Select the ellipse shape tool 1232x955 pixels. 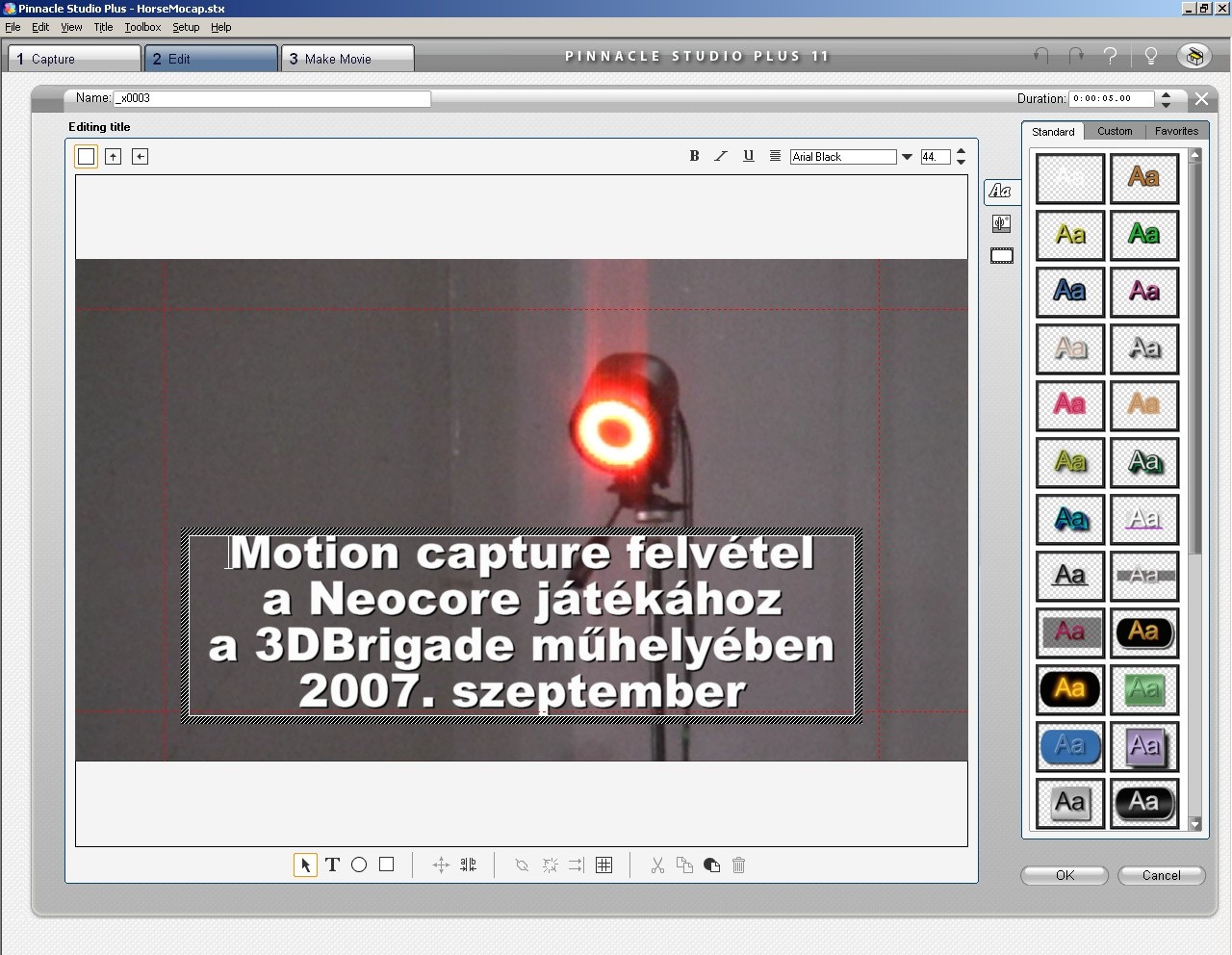point(359,865)
